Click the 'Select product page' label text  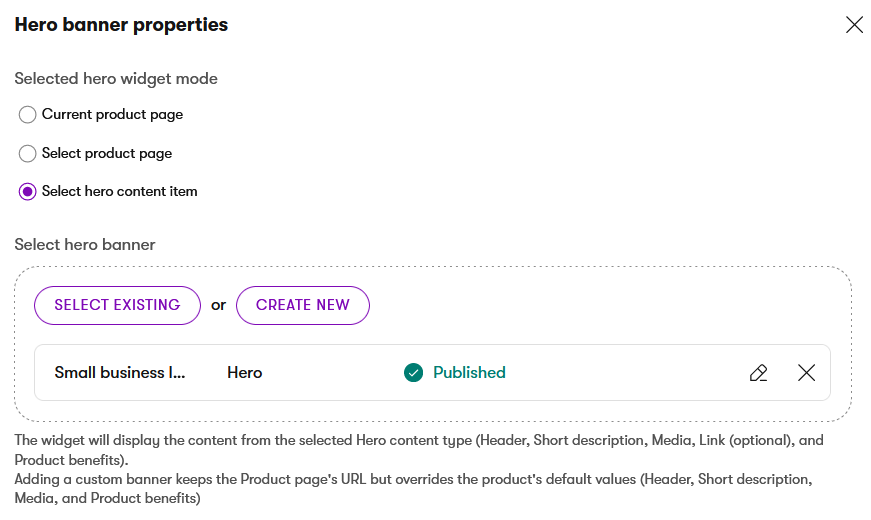tap(107, 153)
